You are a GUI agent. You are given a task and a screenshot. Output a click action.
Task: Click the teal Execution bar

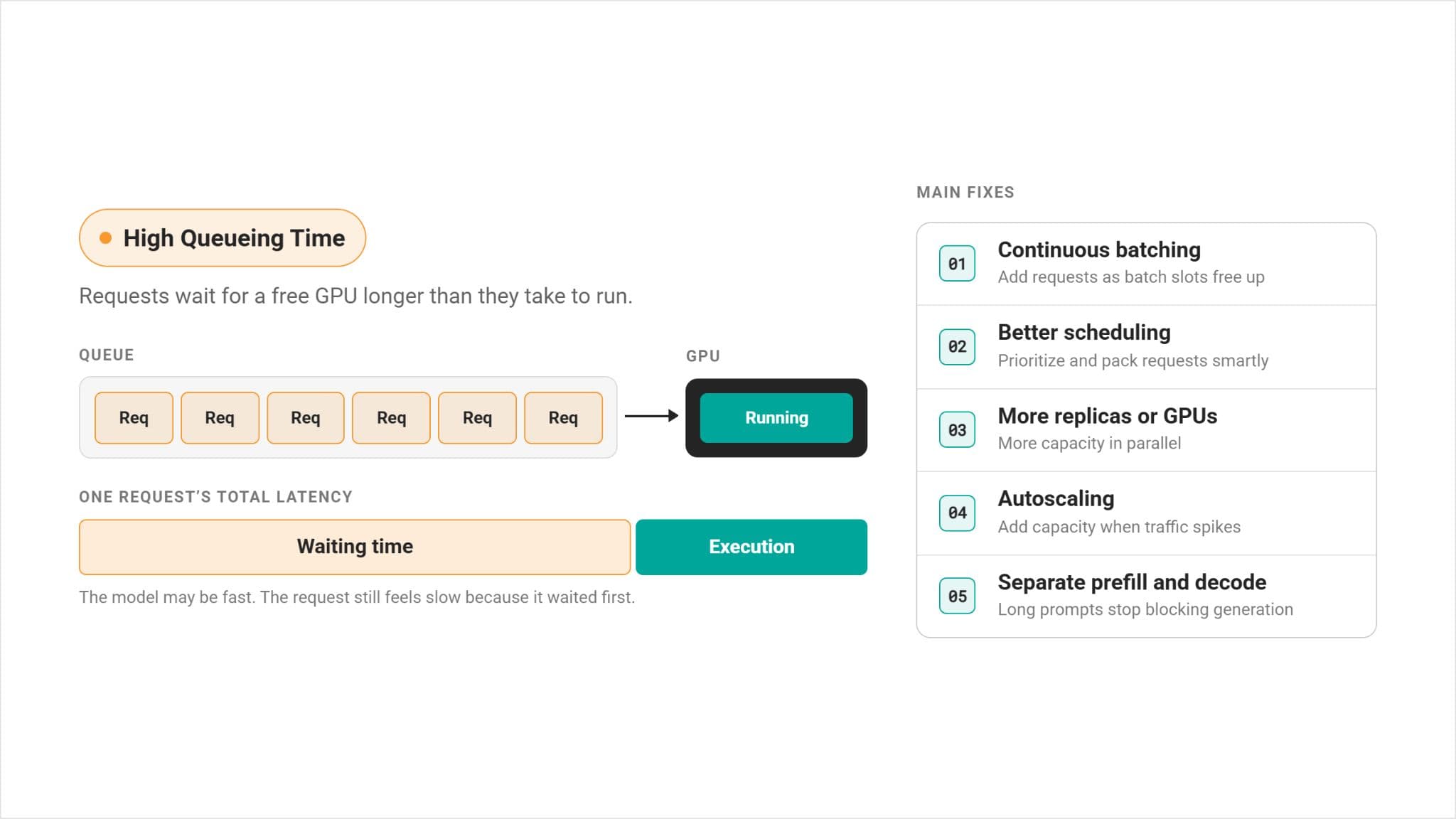click(x=751, y=547)
